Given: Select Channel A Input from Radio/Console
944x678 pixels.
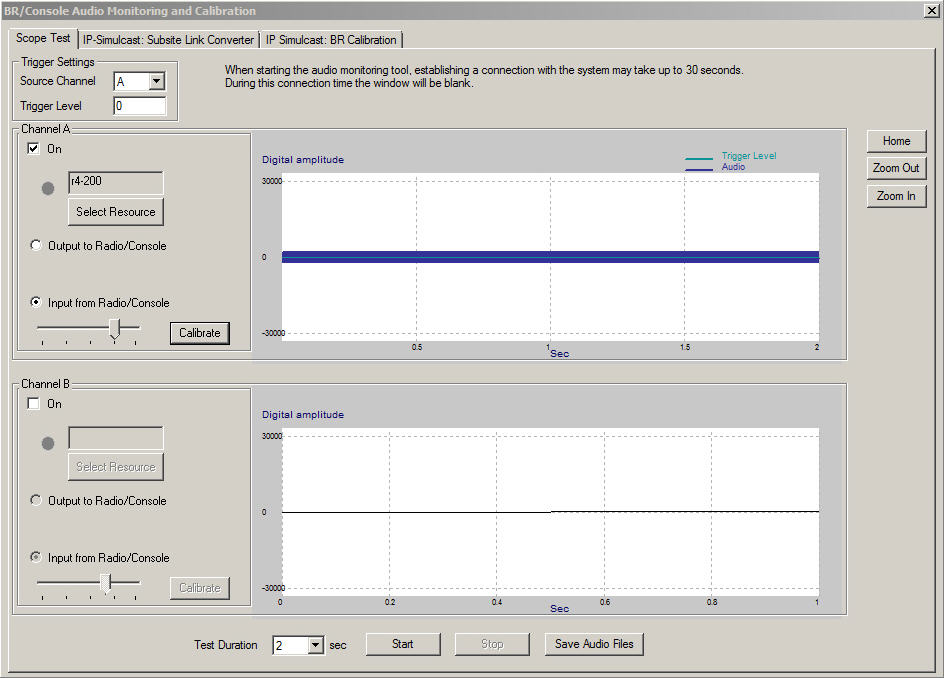Looking at the screenshot, I should (x=37, y=303).
